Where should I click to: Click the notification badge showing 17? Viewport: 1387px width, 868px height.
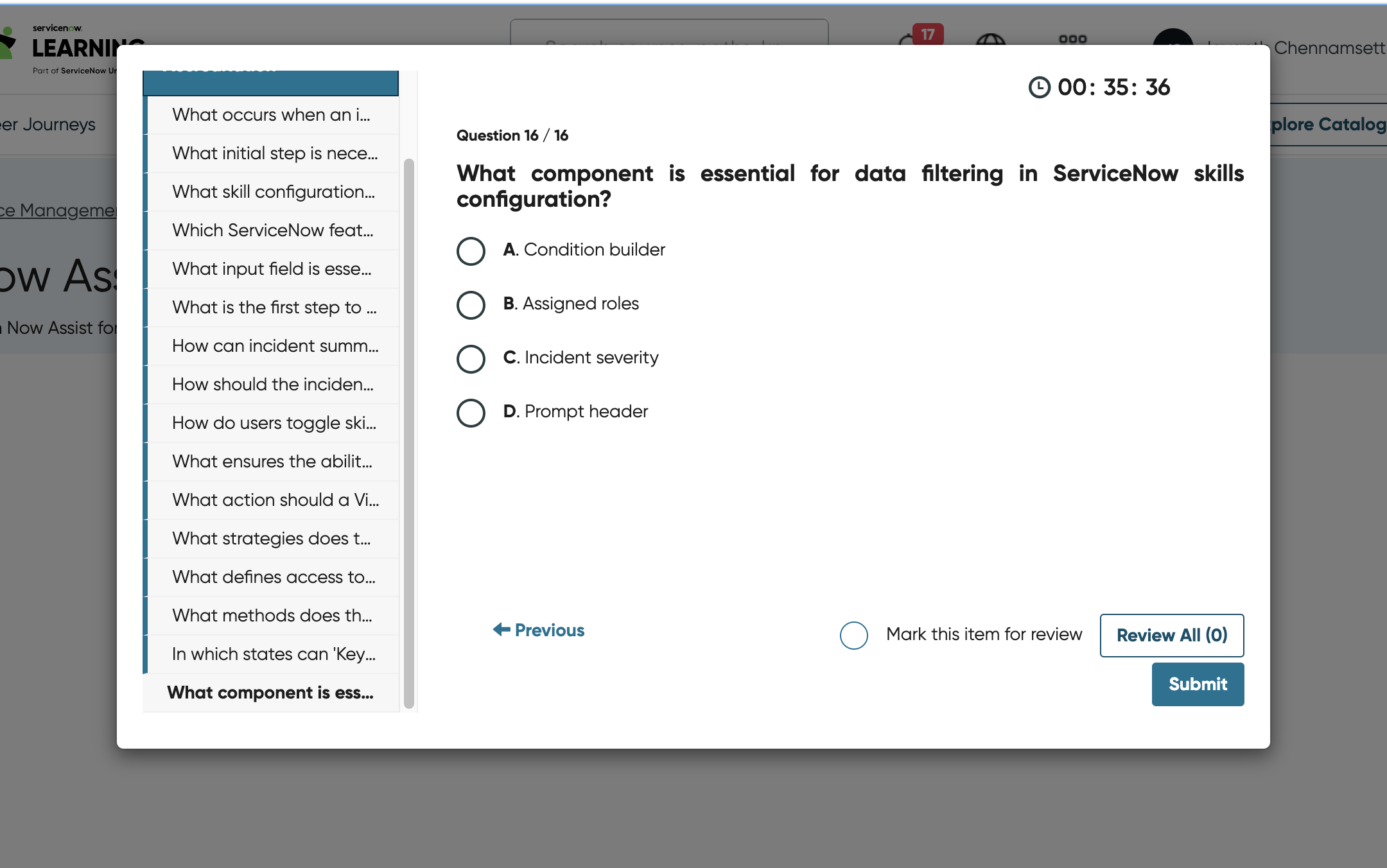point(928,34)
